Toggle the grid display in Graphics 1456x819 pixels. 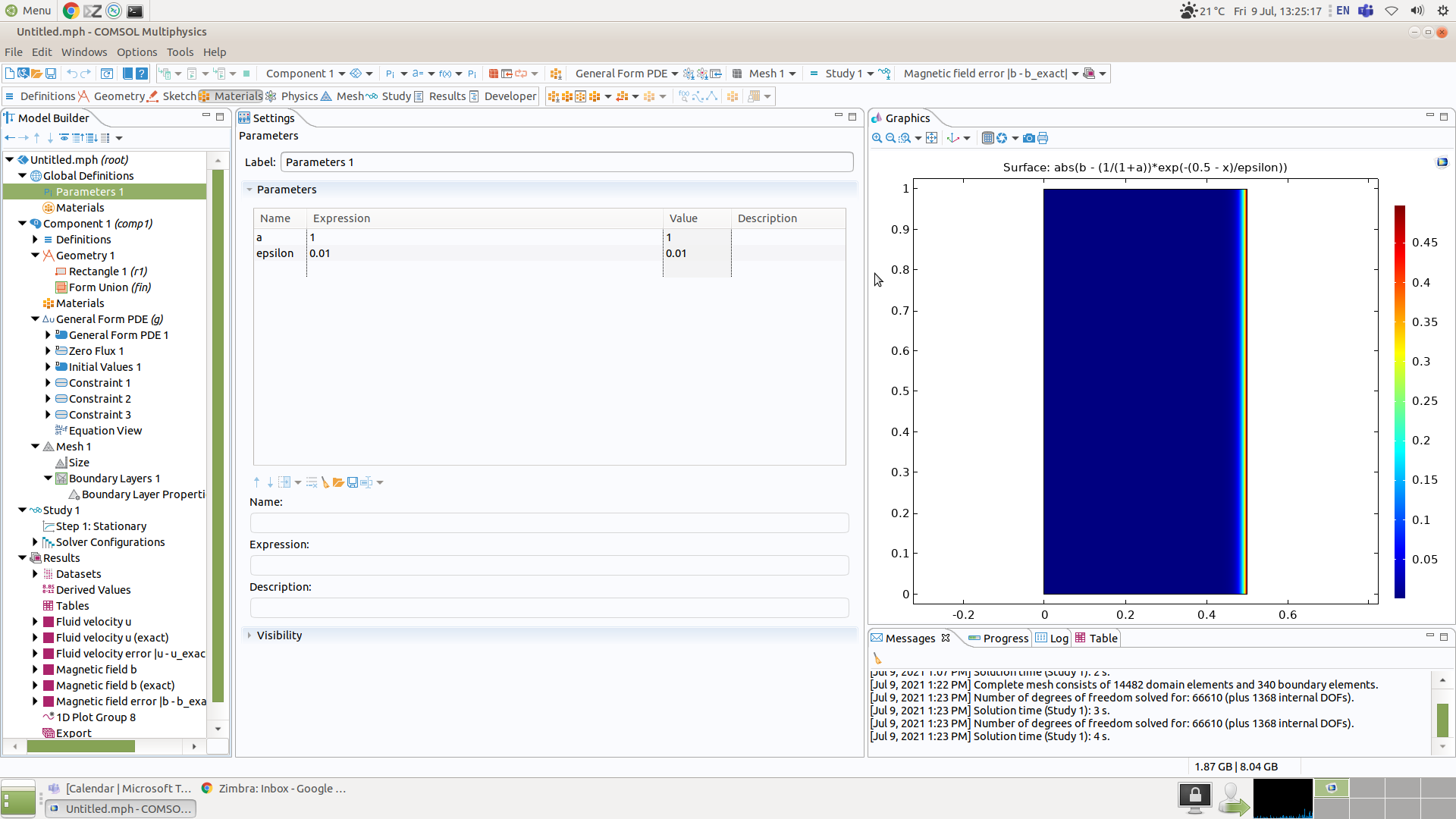coord(987,138)
